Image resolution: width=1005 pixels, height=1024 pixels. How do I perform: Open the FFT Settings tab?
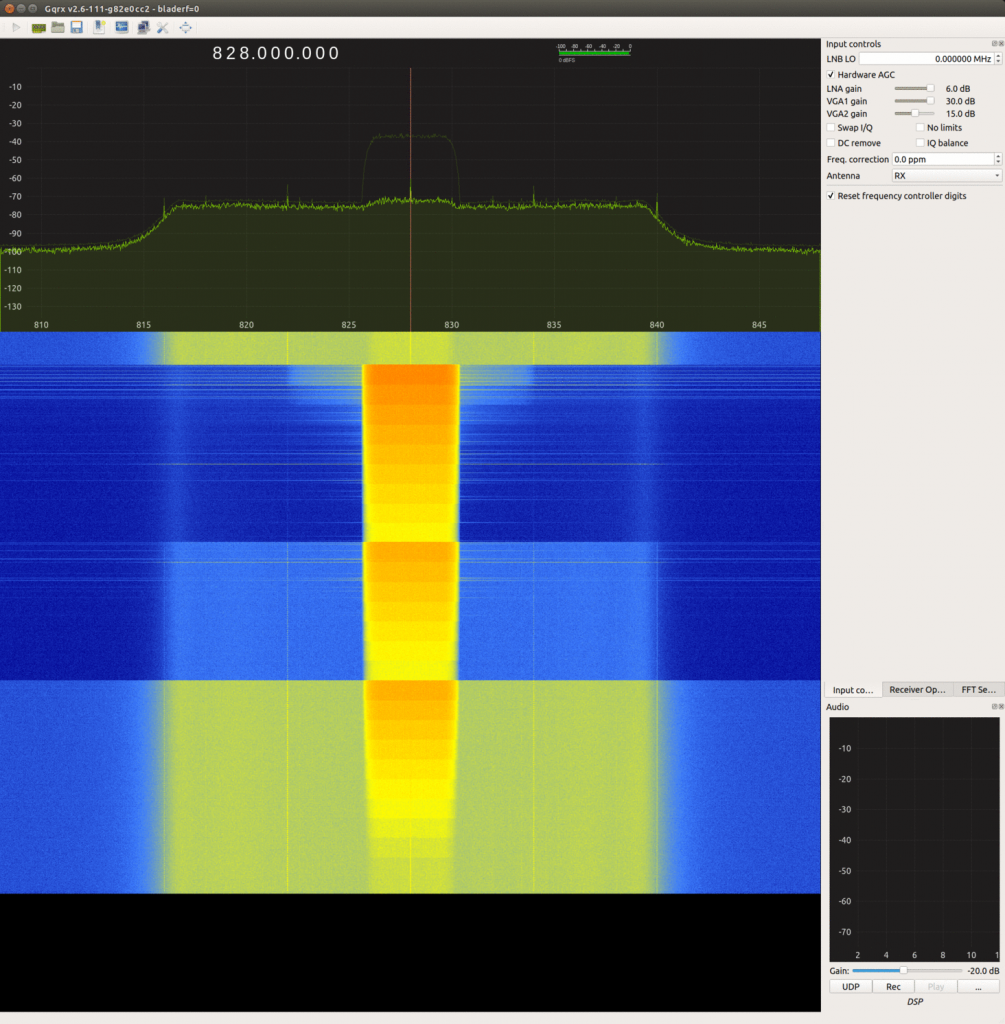(x=978, y=689)
